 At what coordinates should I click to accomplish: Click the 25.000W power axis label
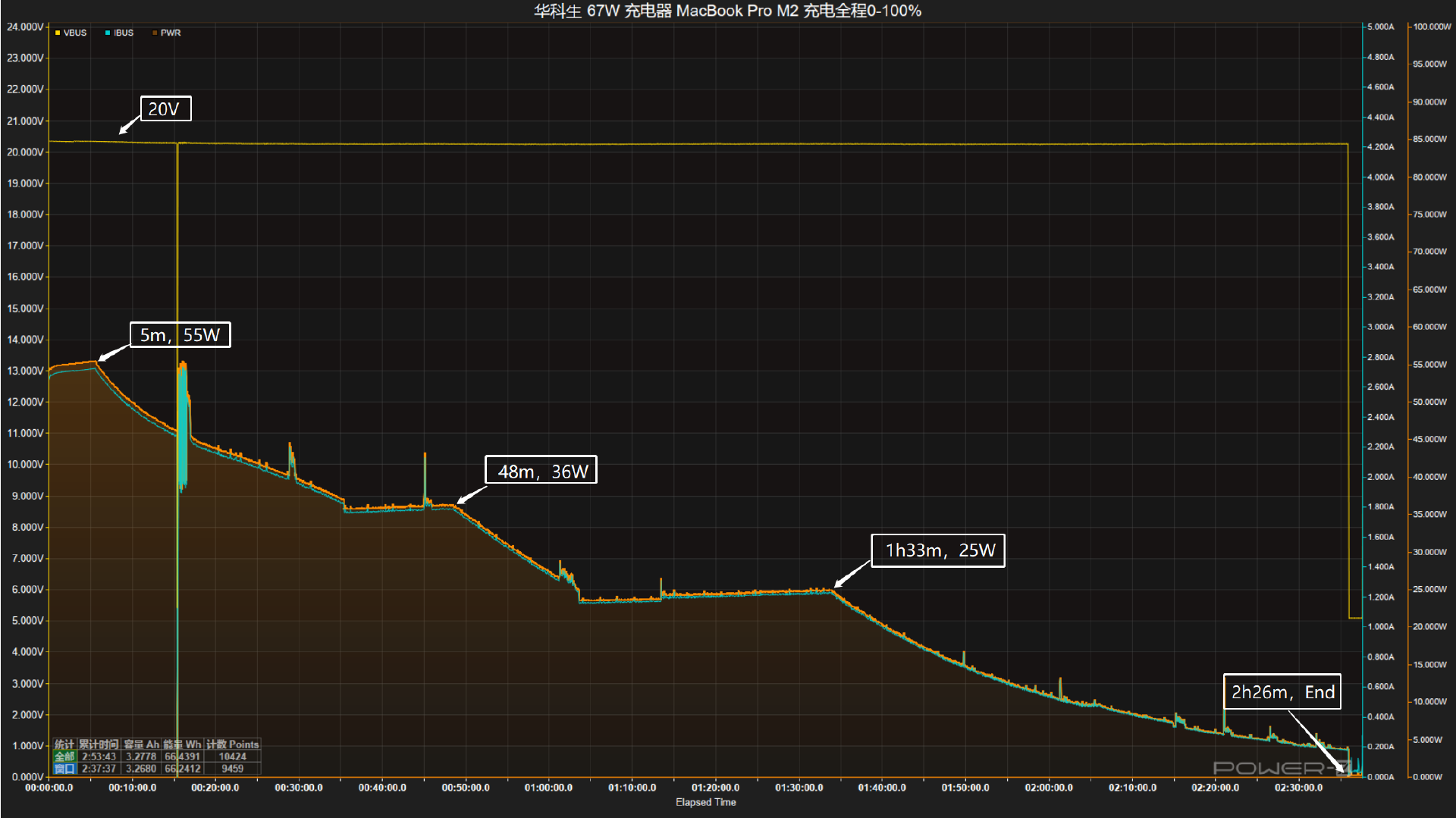click(x=1429, y=589)
